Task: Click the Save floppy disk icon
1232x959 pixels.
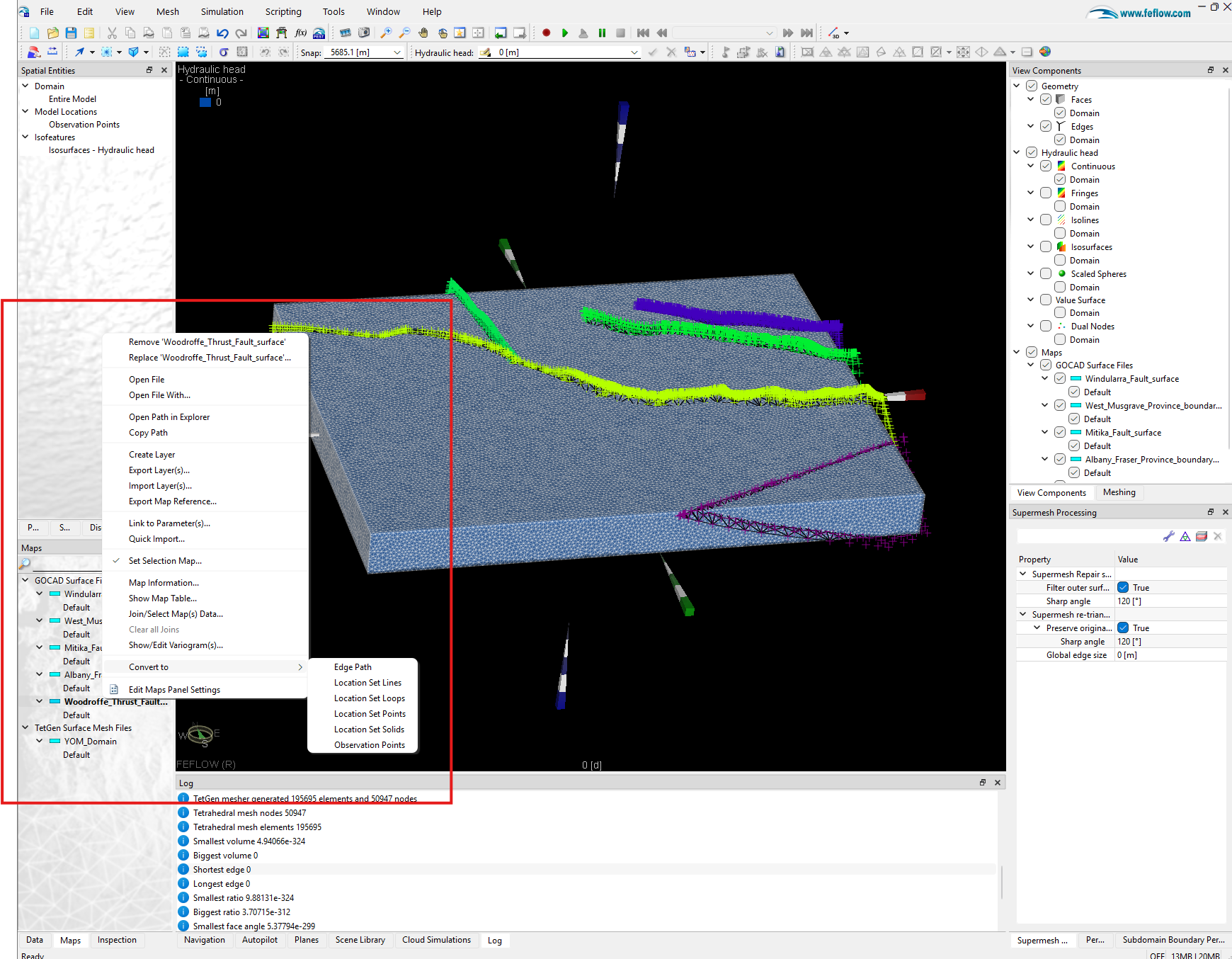Action: coord(71,33)
